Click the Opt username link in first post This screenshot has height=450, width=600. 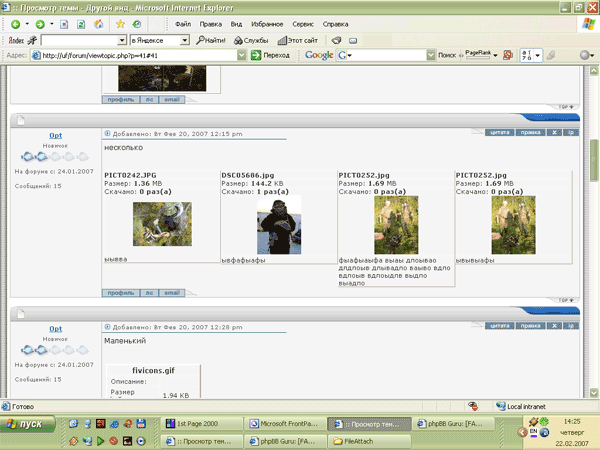[56, 135]
